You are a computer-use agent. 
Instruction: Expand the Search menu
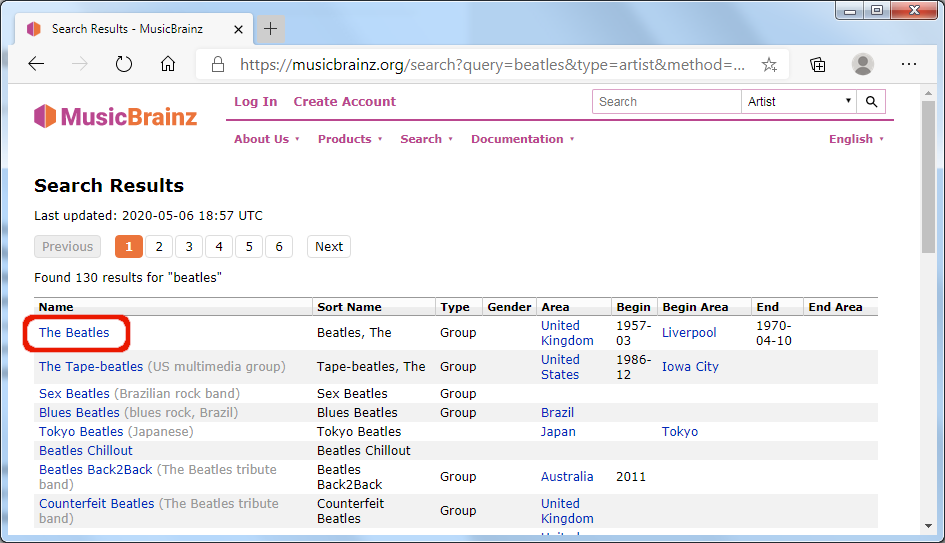pos(426,139)
